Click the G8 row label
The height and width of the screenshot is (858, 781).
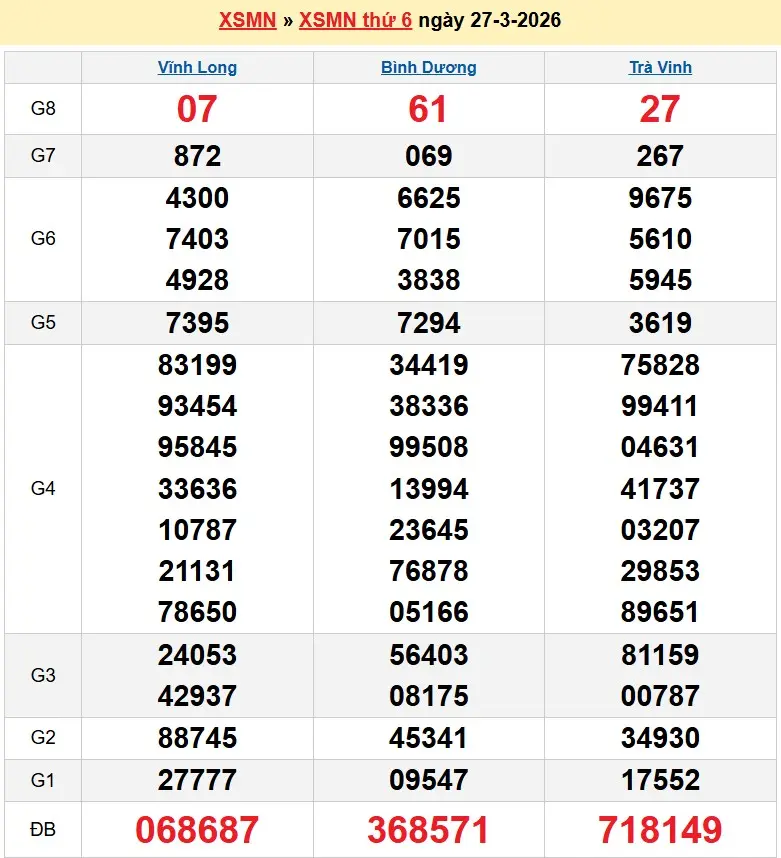43,109
